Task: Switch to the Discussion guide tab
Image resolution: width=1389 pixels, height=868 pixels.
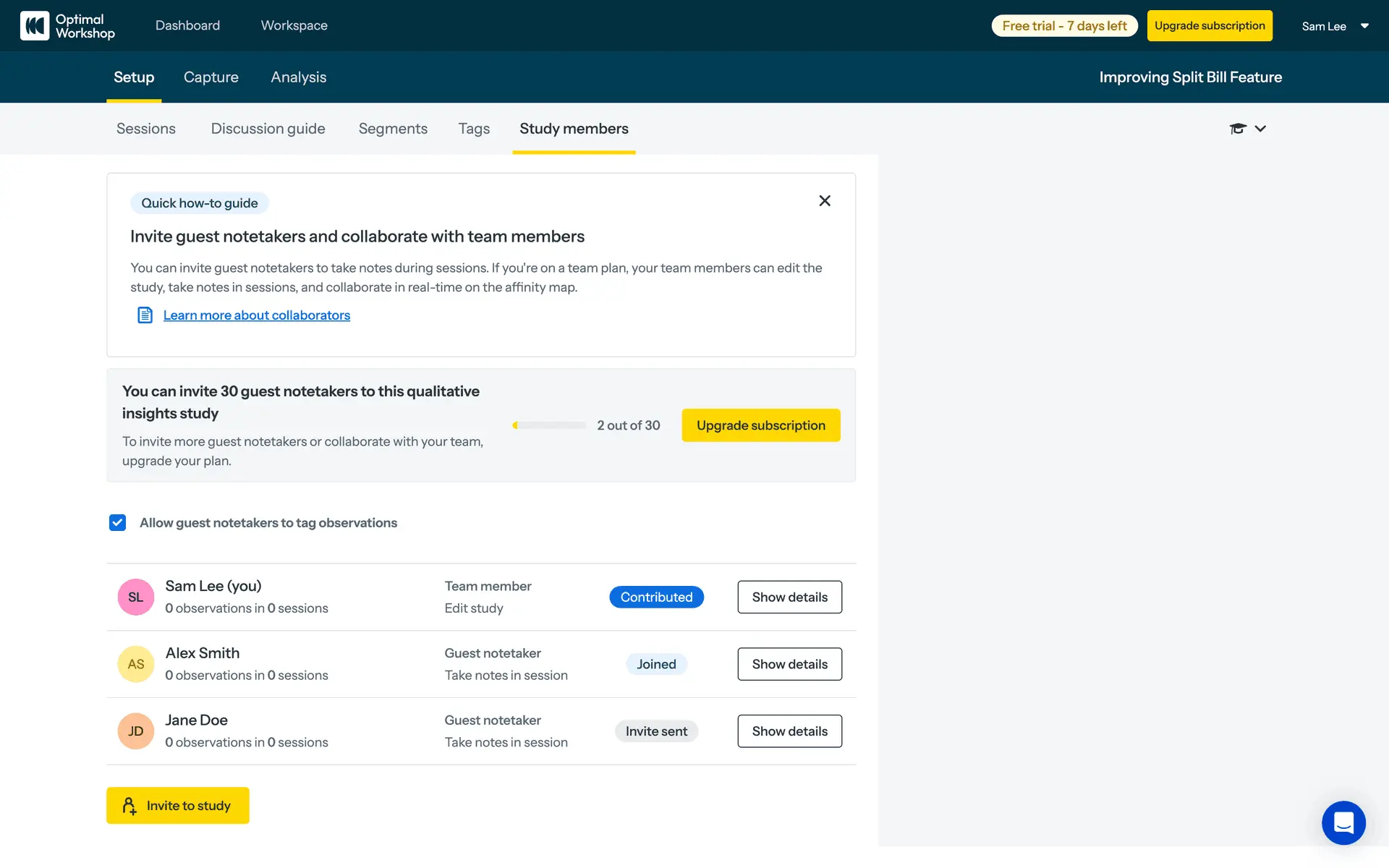Action: click(268, 129)
